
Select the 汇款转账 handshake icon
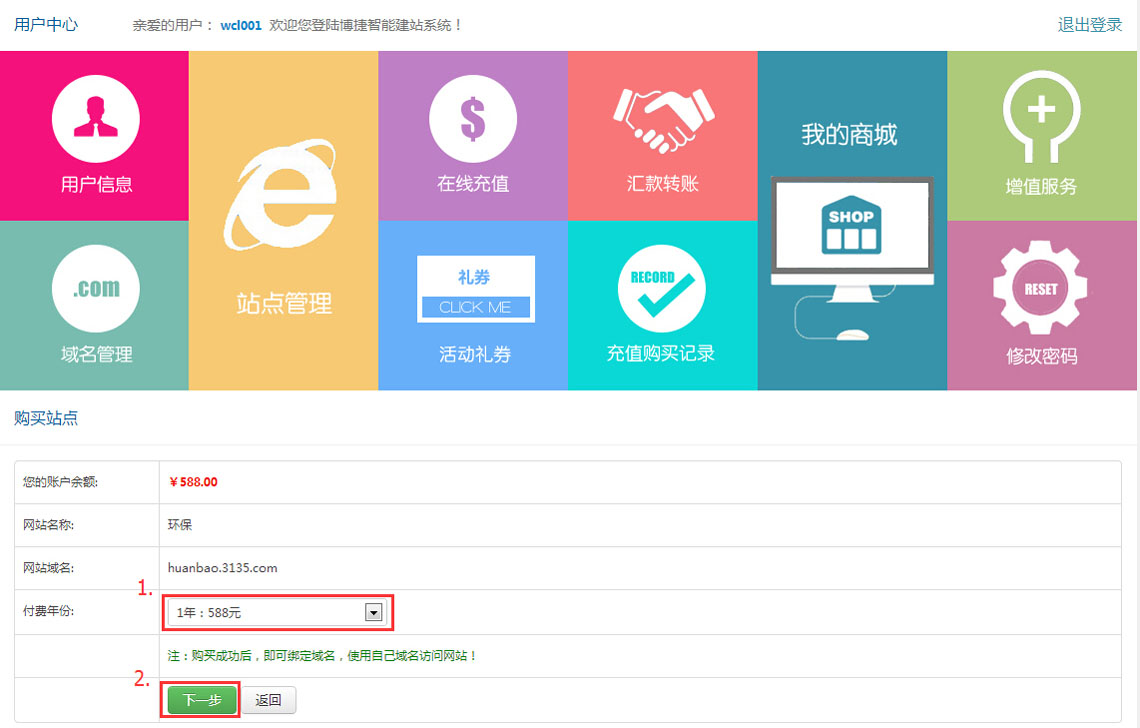click(x=661, y=120)
